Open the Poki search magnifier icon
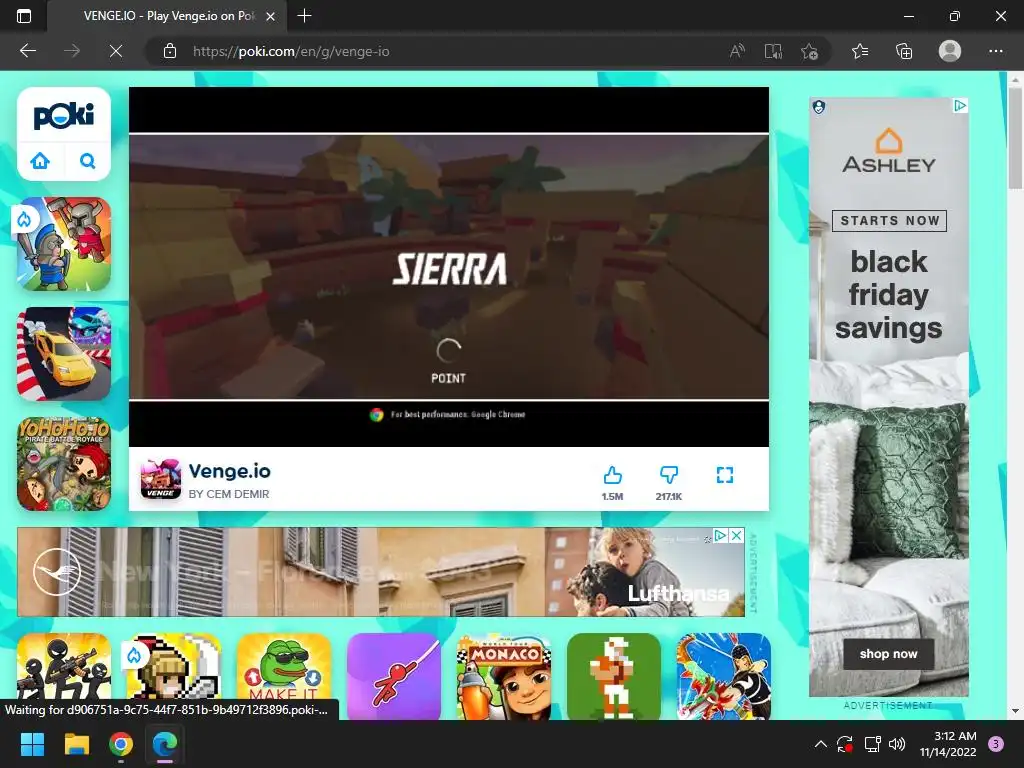1024x768 pixels. (88, 161)
